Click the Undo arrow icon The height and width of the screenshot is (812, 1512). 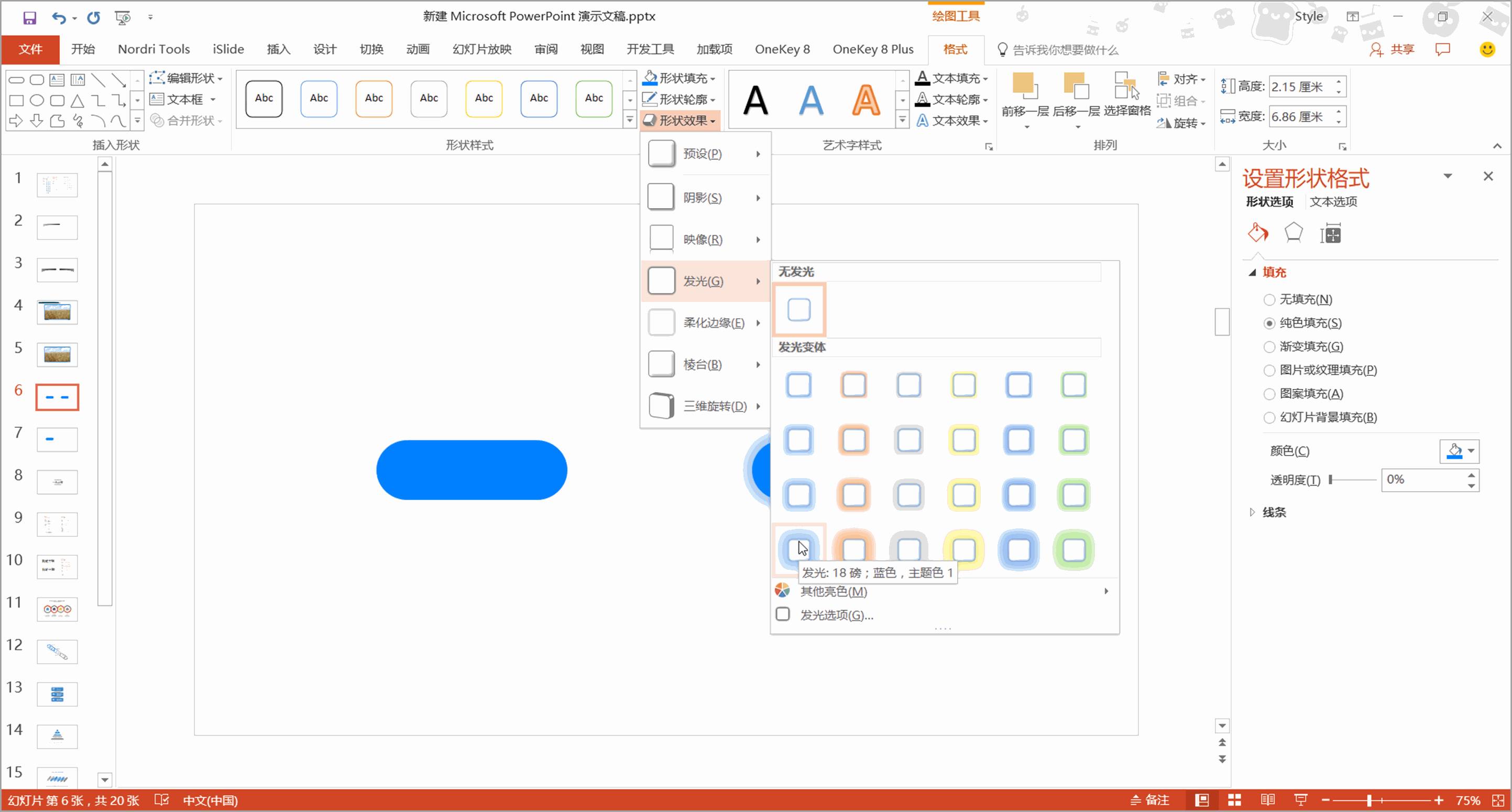[x=59, y=18]
